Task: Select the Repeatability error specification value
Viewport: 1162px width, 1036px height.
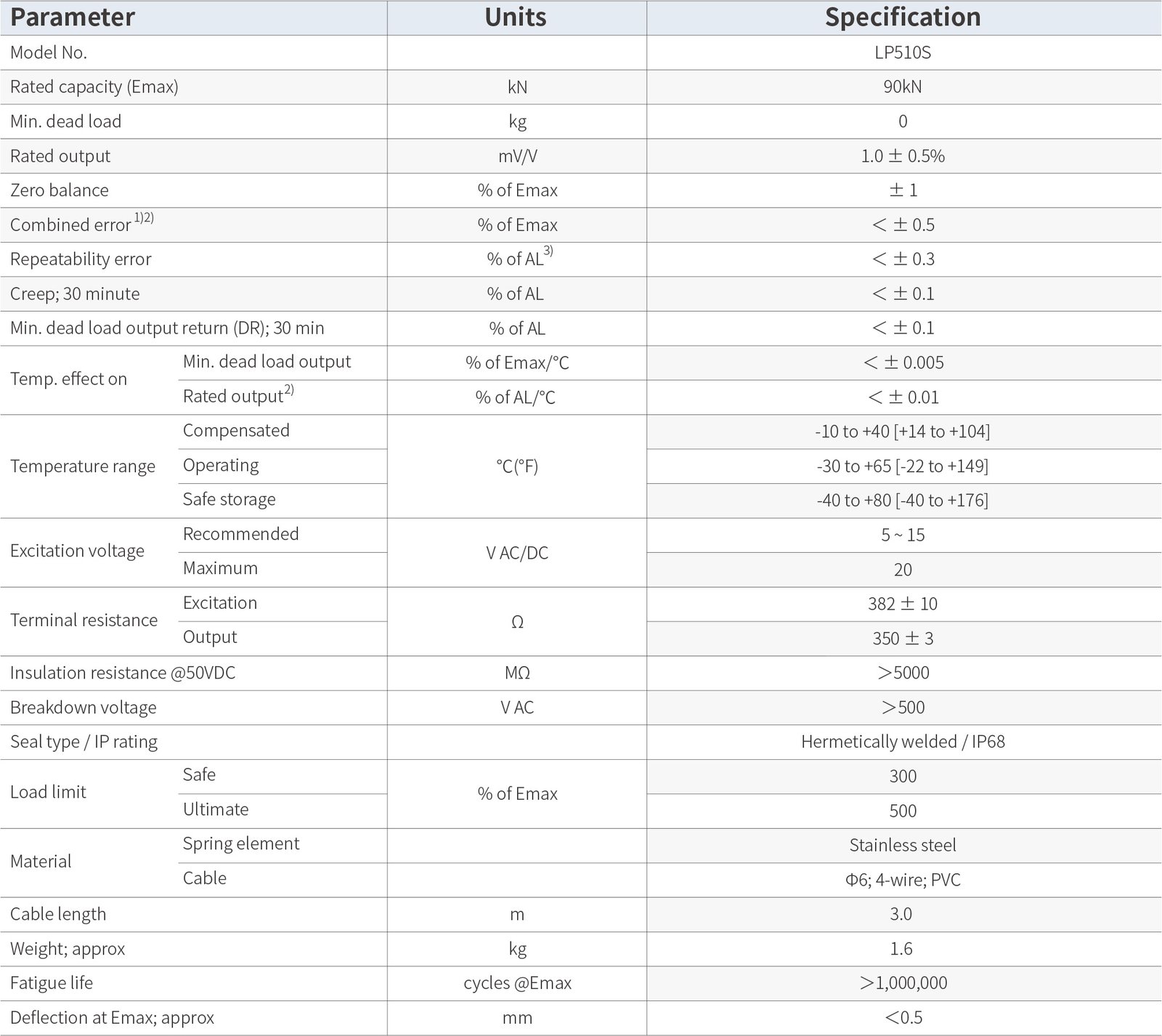Action: (x=903, y=259)
